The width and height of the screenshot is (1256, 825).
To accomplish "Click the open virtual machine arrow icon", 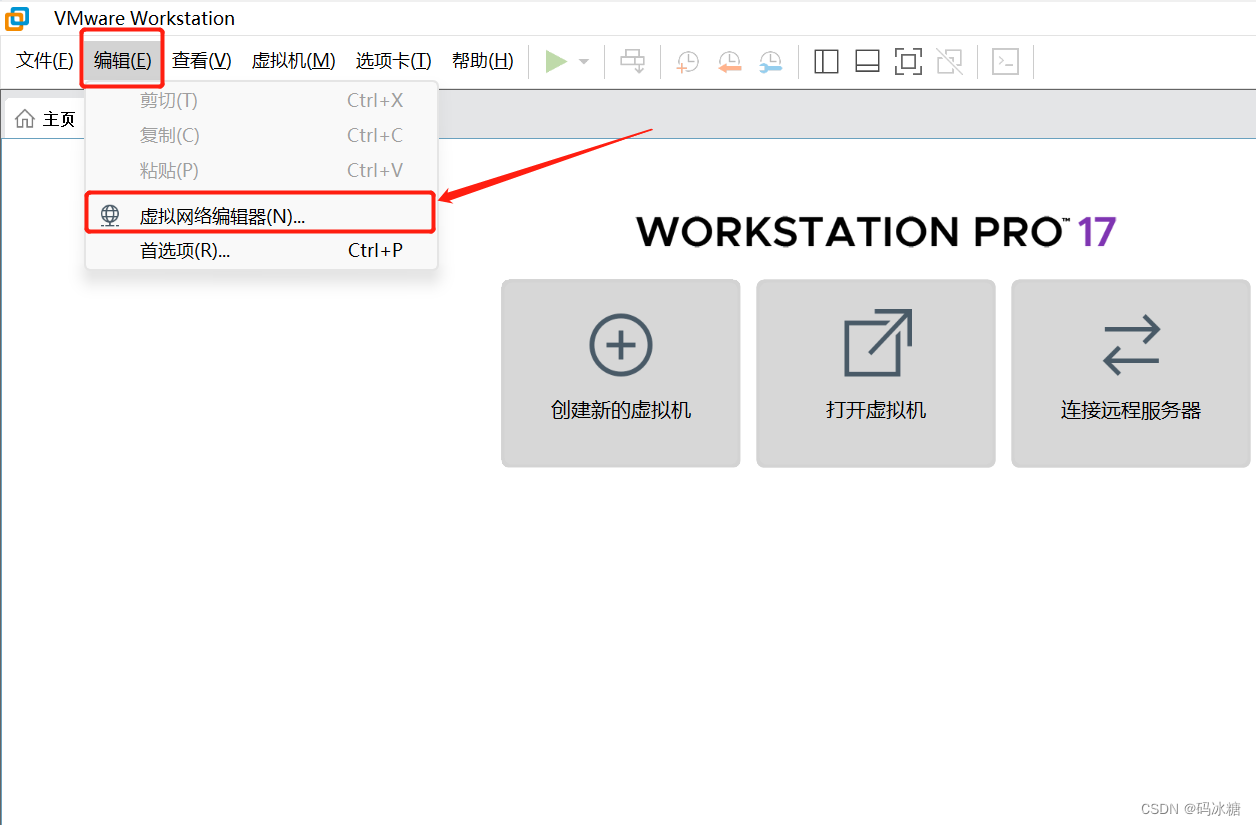I will pyautogui.click(x=877, y=343).
